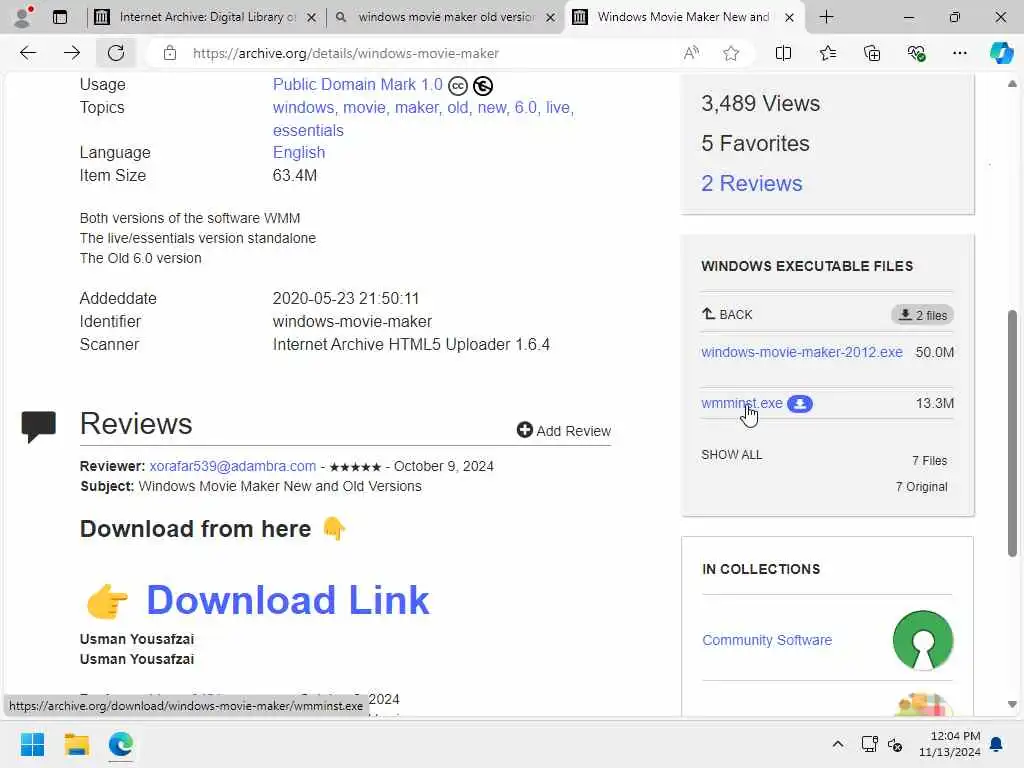Activate Read aloud icon in address bar
Viewport: 1024px width, 768px height.
click(x=691, y=53)
